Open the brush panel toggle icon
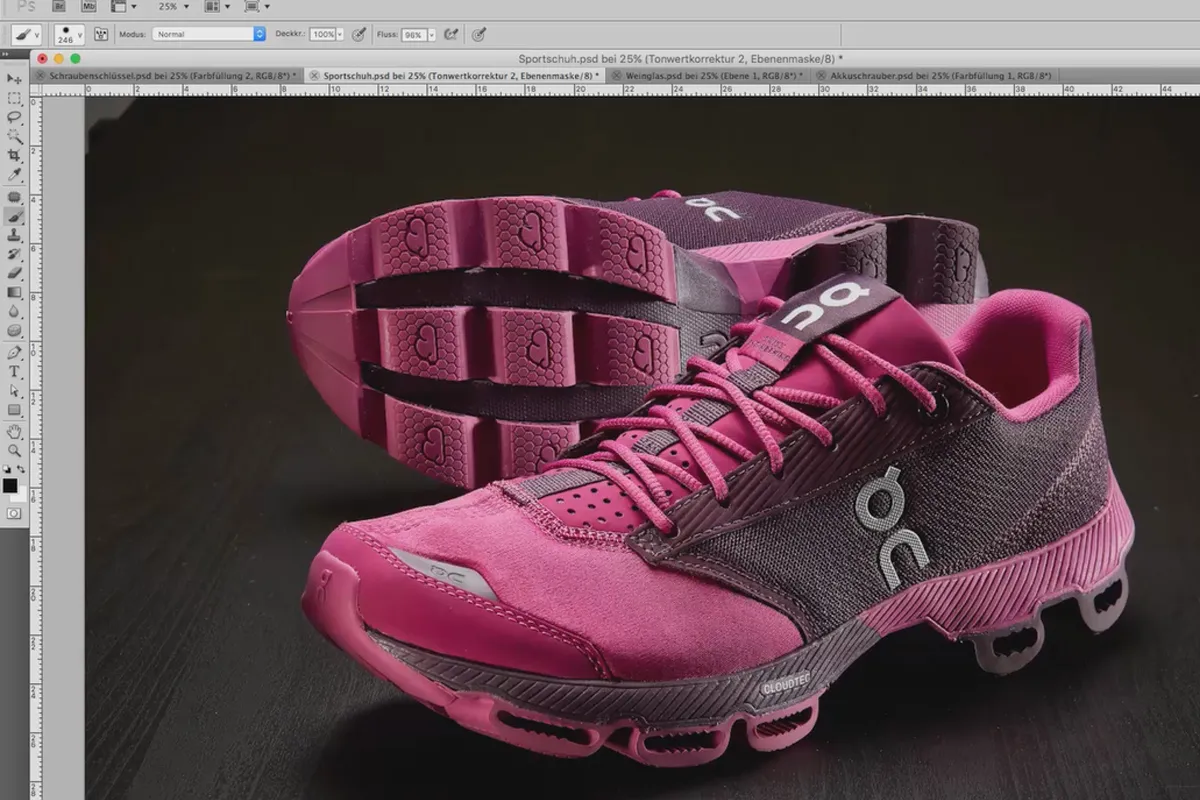1200x800 pixels. click(x=100, y=34)
